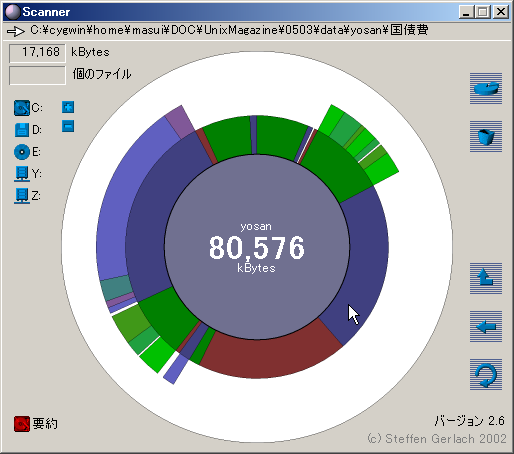Click the 17,168 kBytes size field
This screenshot has height=454, width=514.
click(x=37, y=53)
